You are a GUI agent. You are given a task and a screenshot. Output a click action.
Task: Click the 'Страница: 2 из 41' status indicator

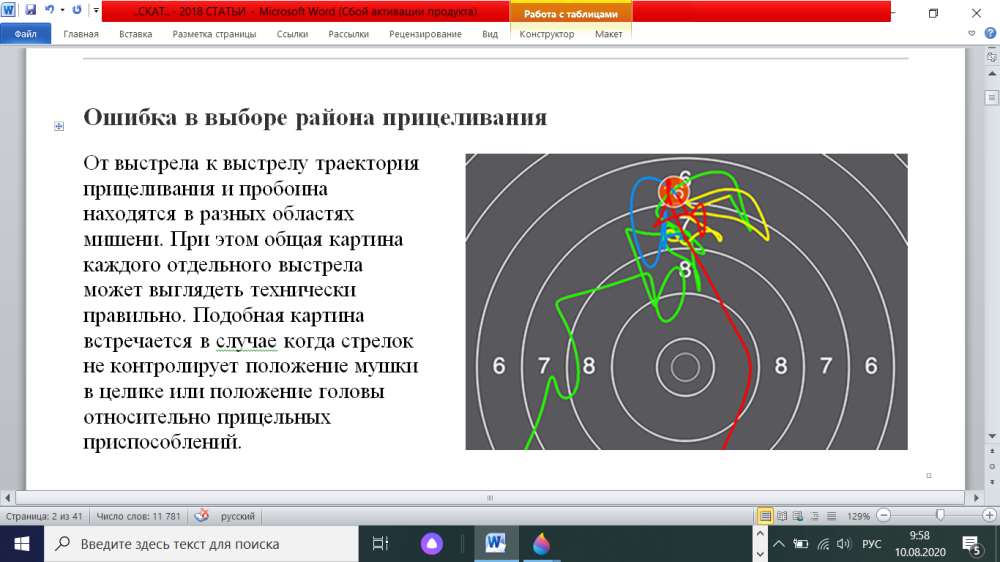pos(44,516)
